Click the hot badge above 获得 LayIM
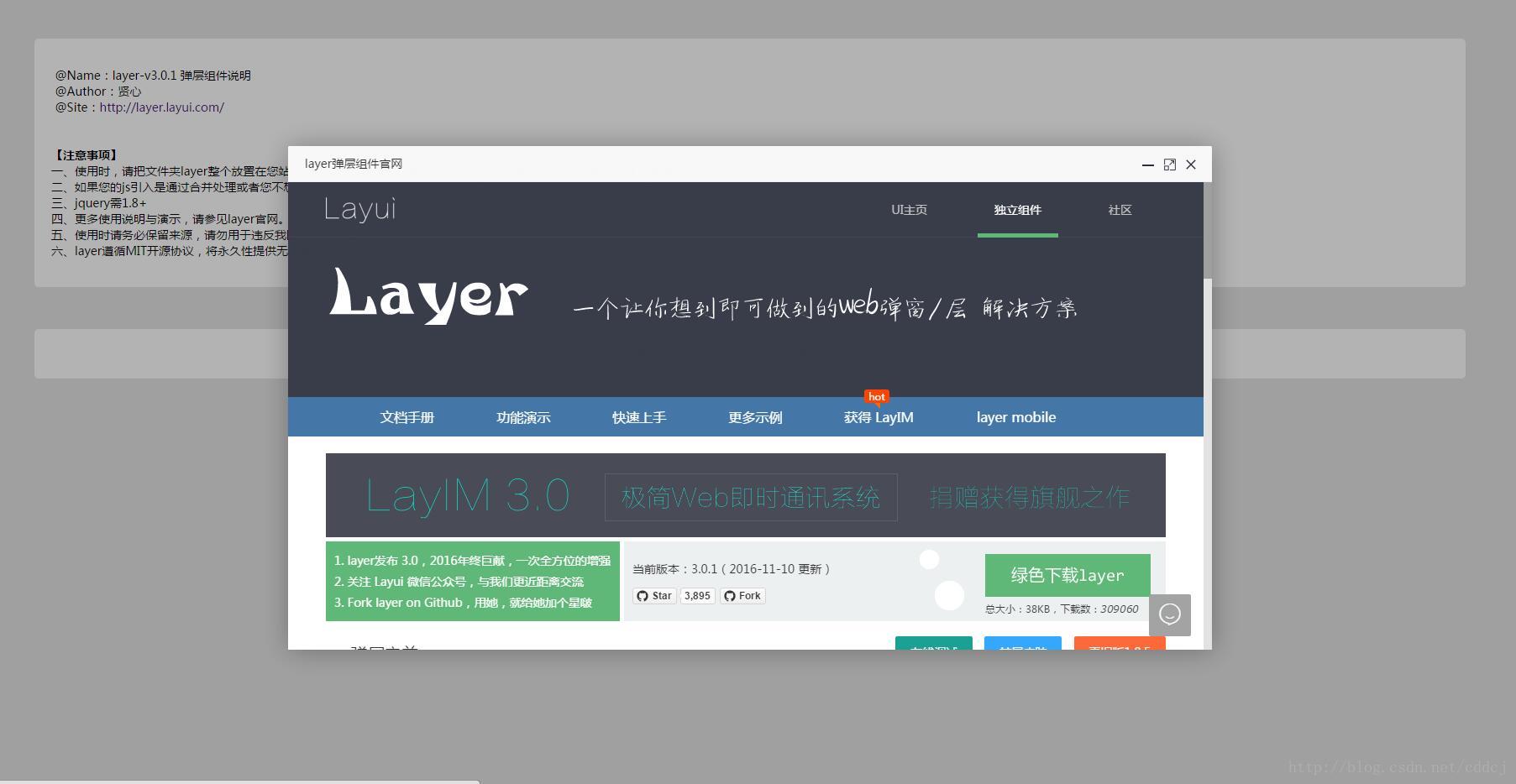This screenshot has width=1516, height=784. (x=877, y=397)
